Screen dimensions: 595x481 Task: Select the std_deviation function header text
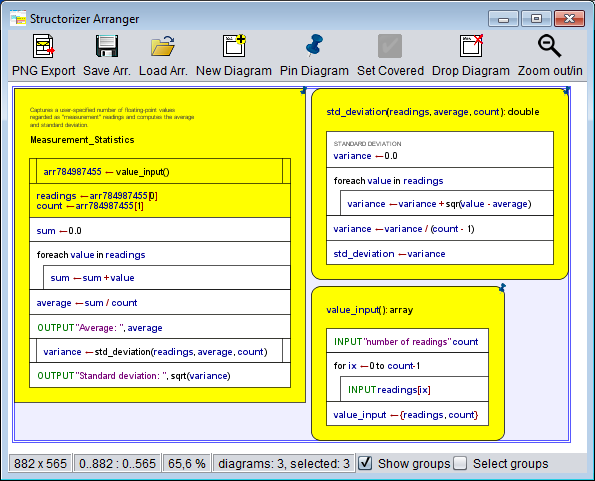[x=433, y=112]
